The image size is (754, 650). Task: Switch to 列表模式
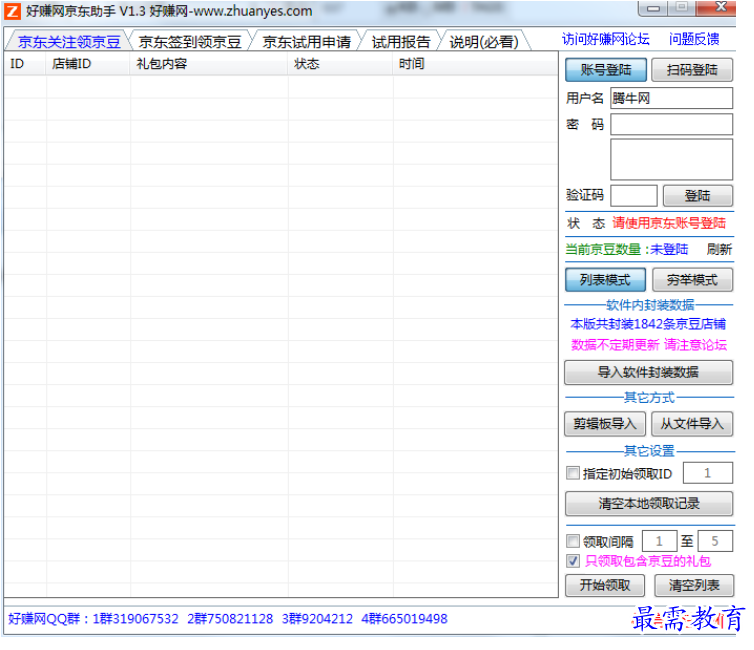605,280
